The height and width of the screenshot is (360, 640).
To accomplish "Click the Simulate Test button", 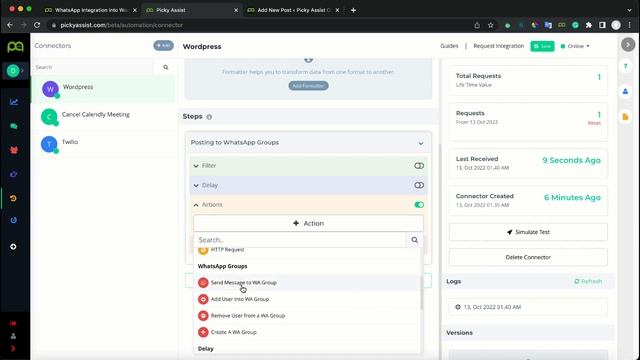I will tap(528, 232).
